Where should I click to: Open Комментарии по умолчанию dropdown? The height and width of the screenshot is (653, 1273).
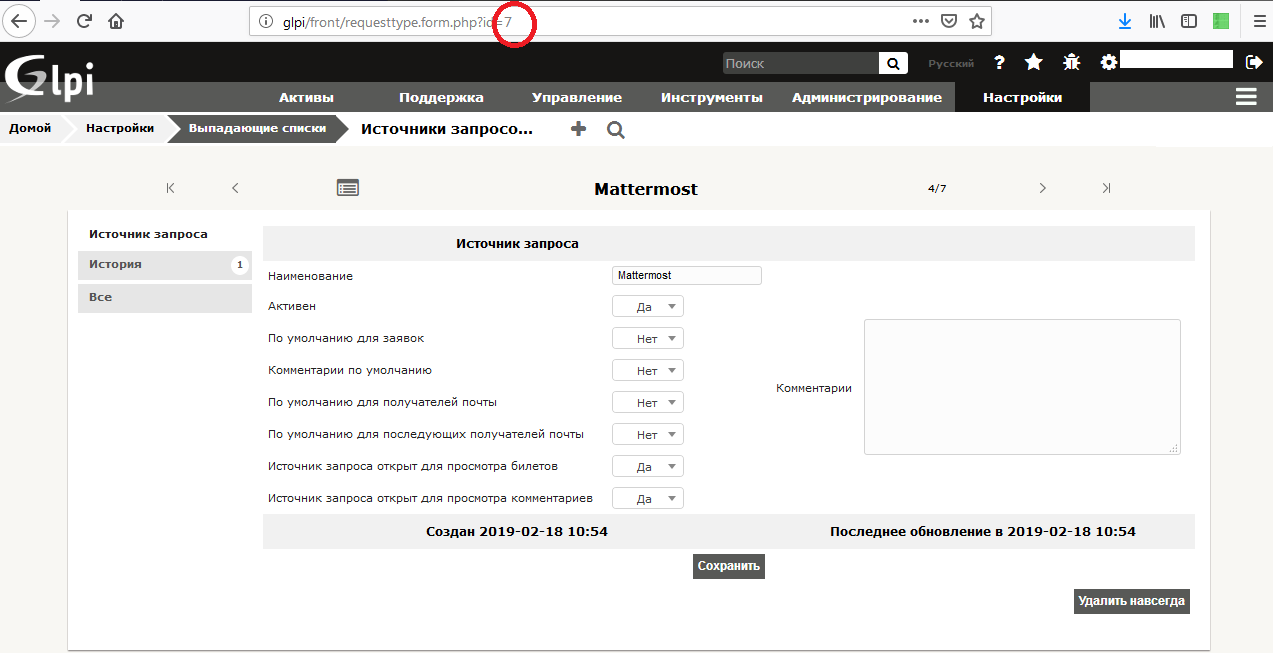coord(648,371)
